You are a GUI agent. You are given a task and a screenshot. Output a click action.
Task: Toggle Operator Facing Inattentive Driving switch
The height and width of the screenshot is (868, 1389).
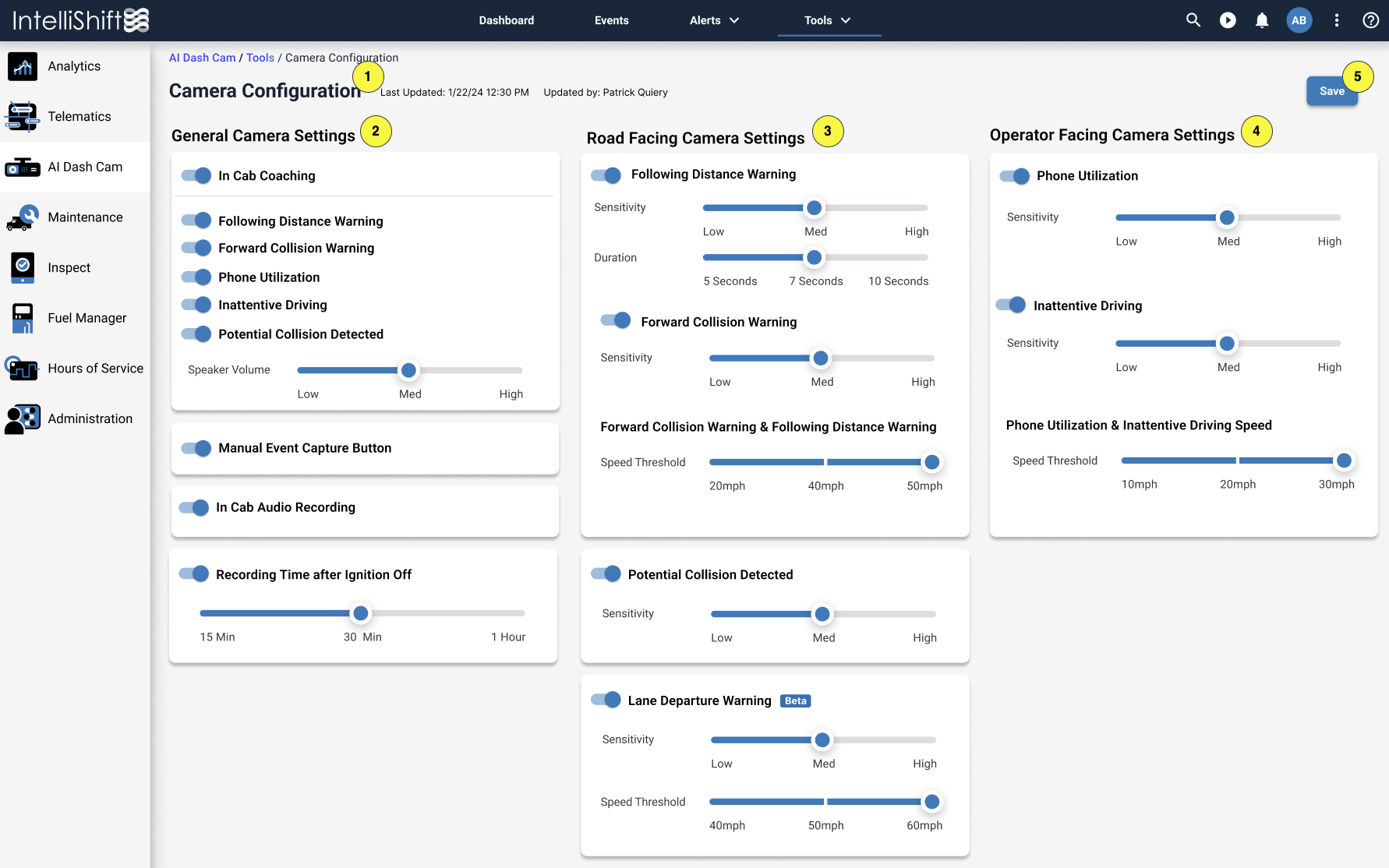click(1011, 305)
